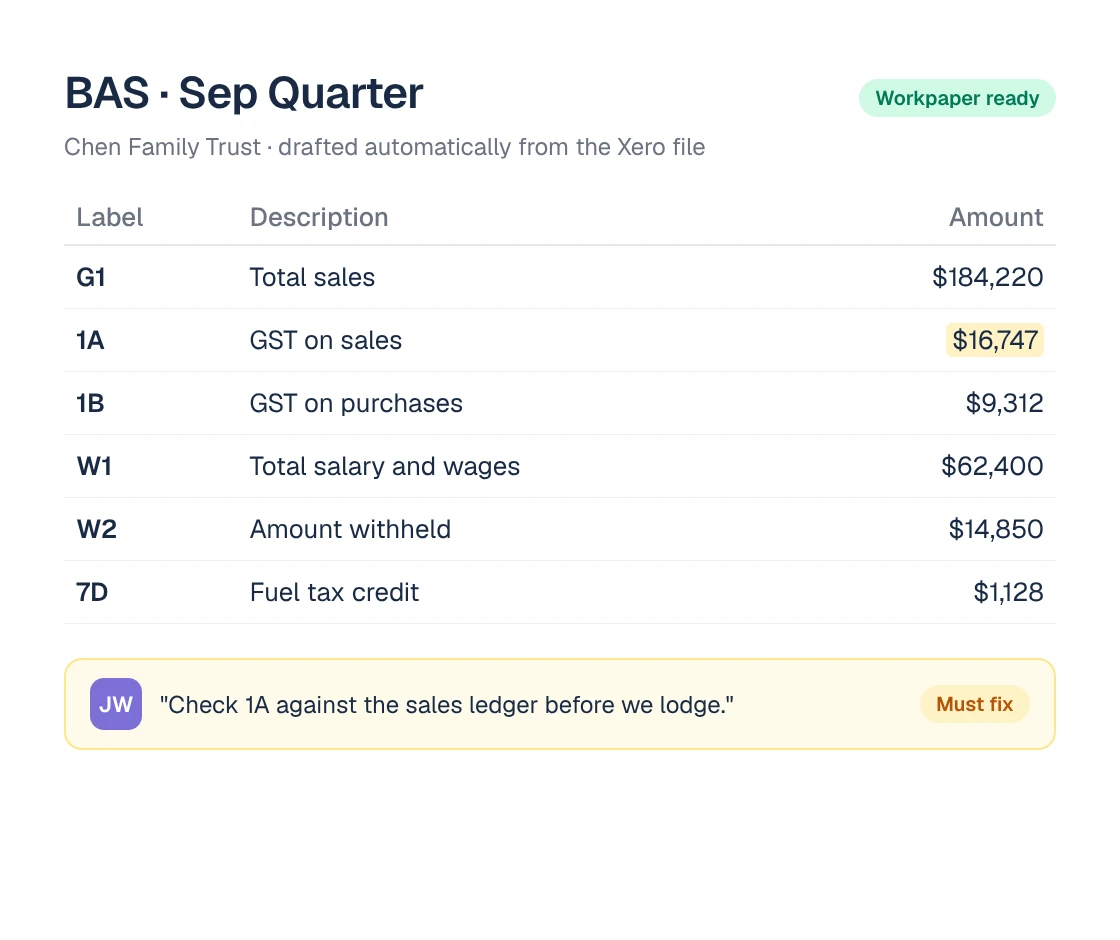The width and height of the screenshot is (1120, 940).
Task: Click the $62,400 amount
Action: tap(991, 466)
